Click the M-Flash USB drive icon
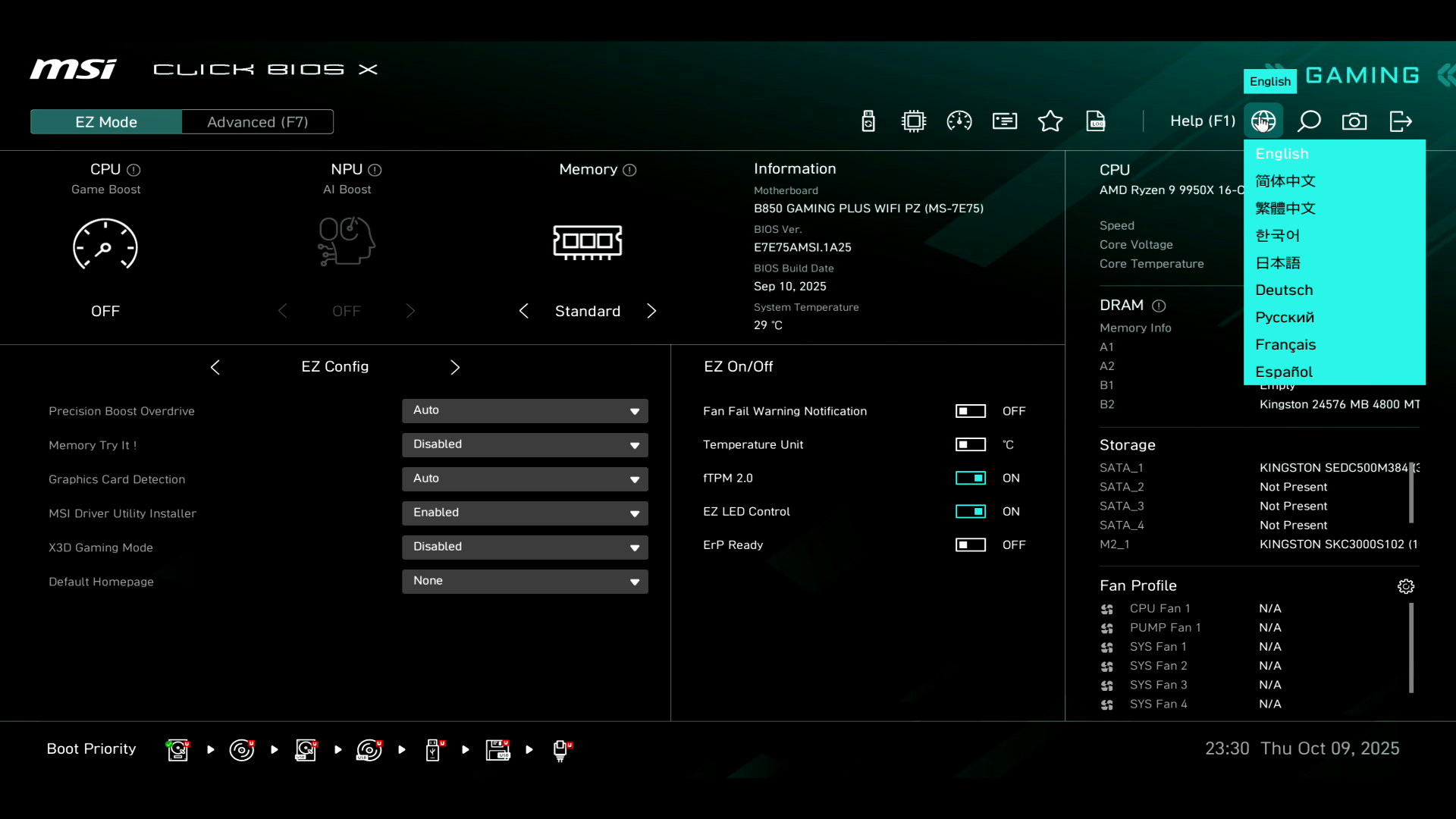Image resolution: width=1456 pixels, height=819 pixels. click(x=868, y=121)
